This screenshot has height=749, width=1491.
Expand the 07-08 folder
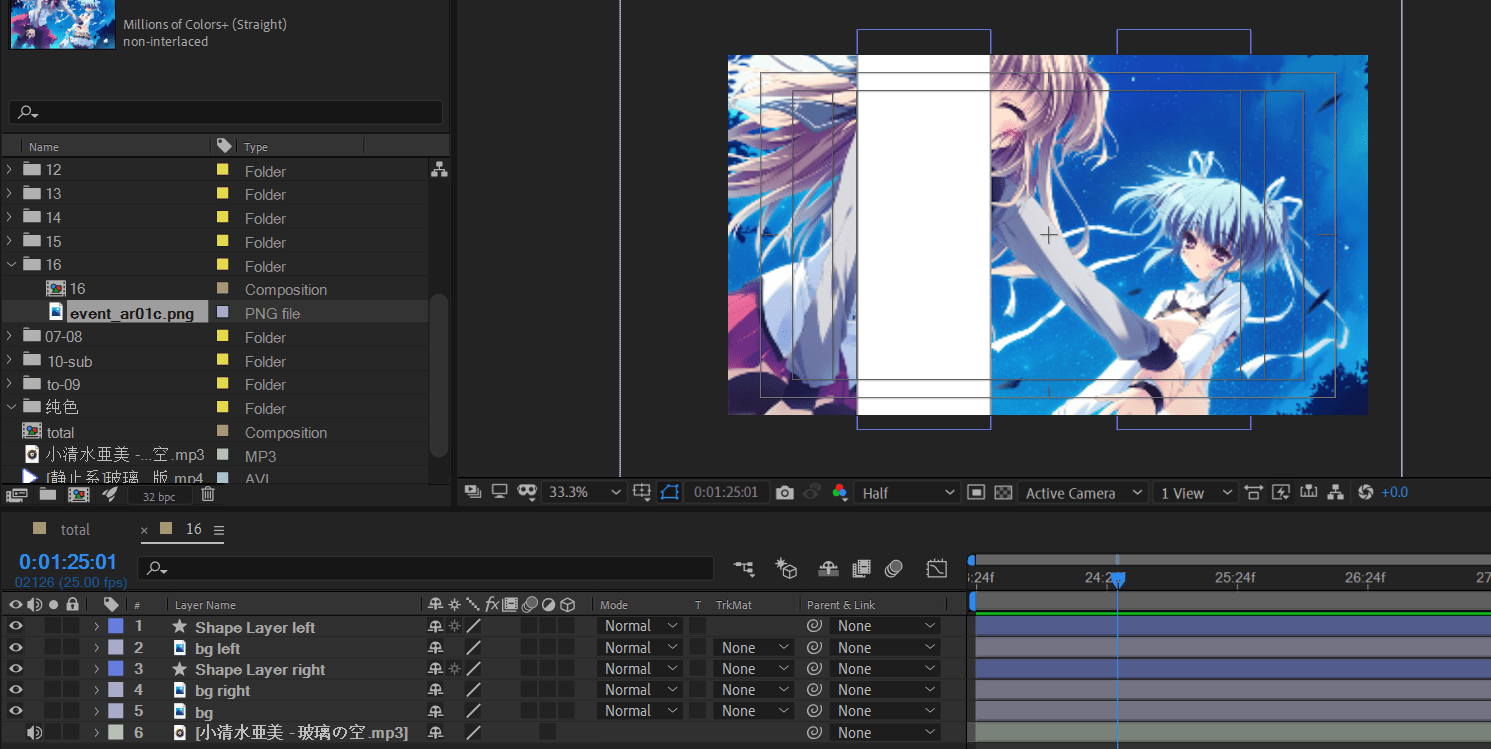(9, 337)
